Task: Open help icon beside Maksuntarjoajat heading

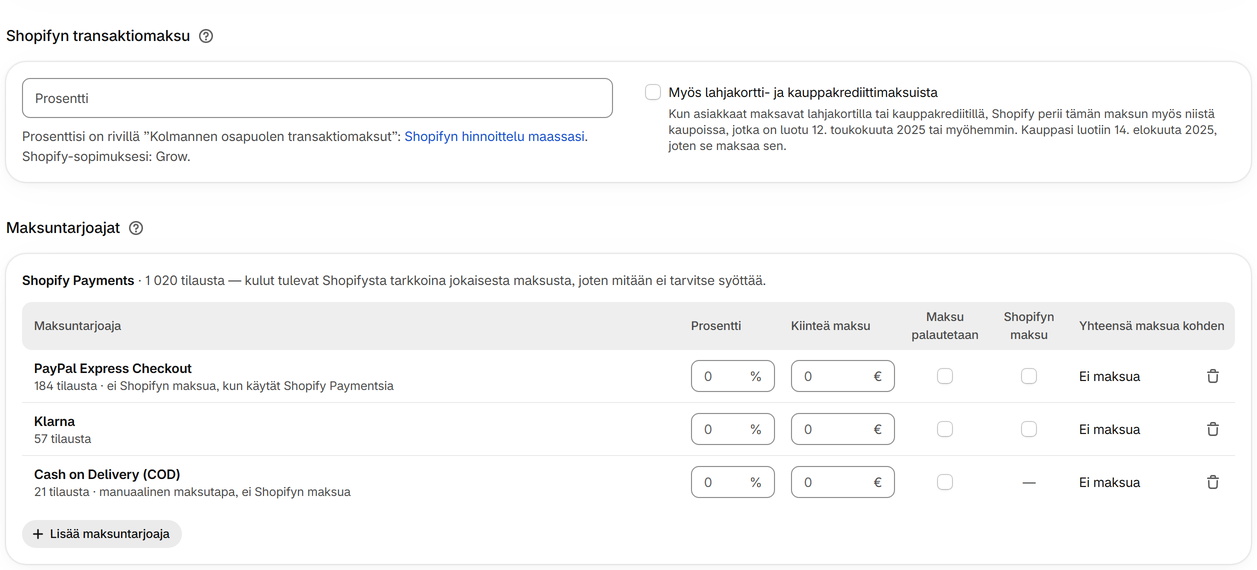Action: click(136, 228)
